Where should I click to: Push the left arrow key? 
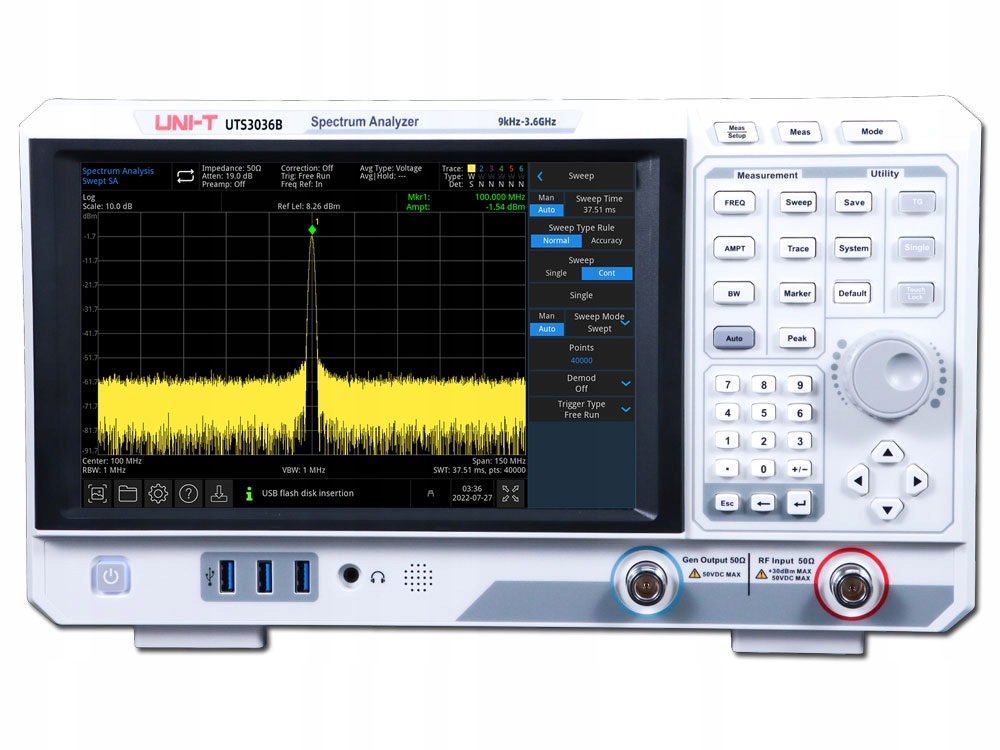point(858,481)
